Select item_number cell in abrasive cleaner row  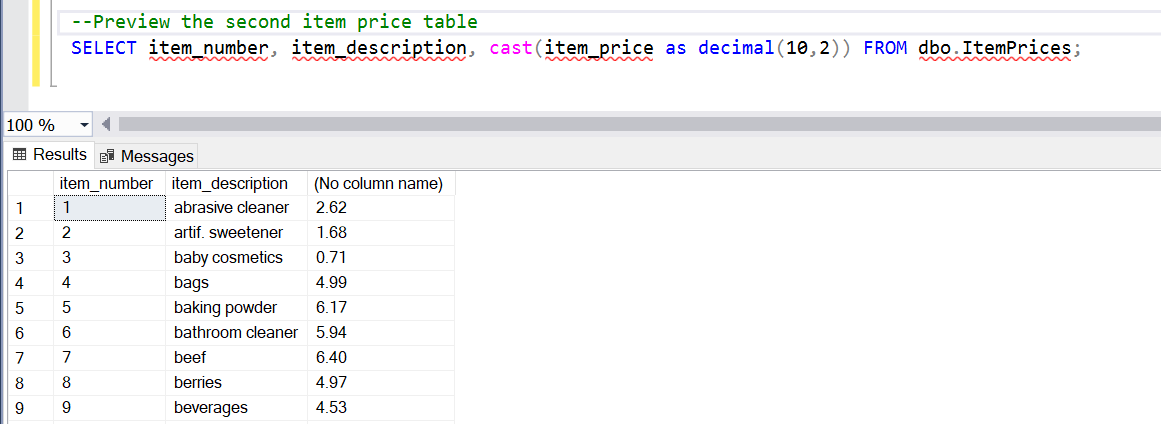[110, 208]
